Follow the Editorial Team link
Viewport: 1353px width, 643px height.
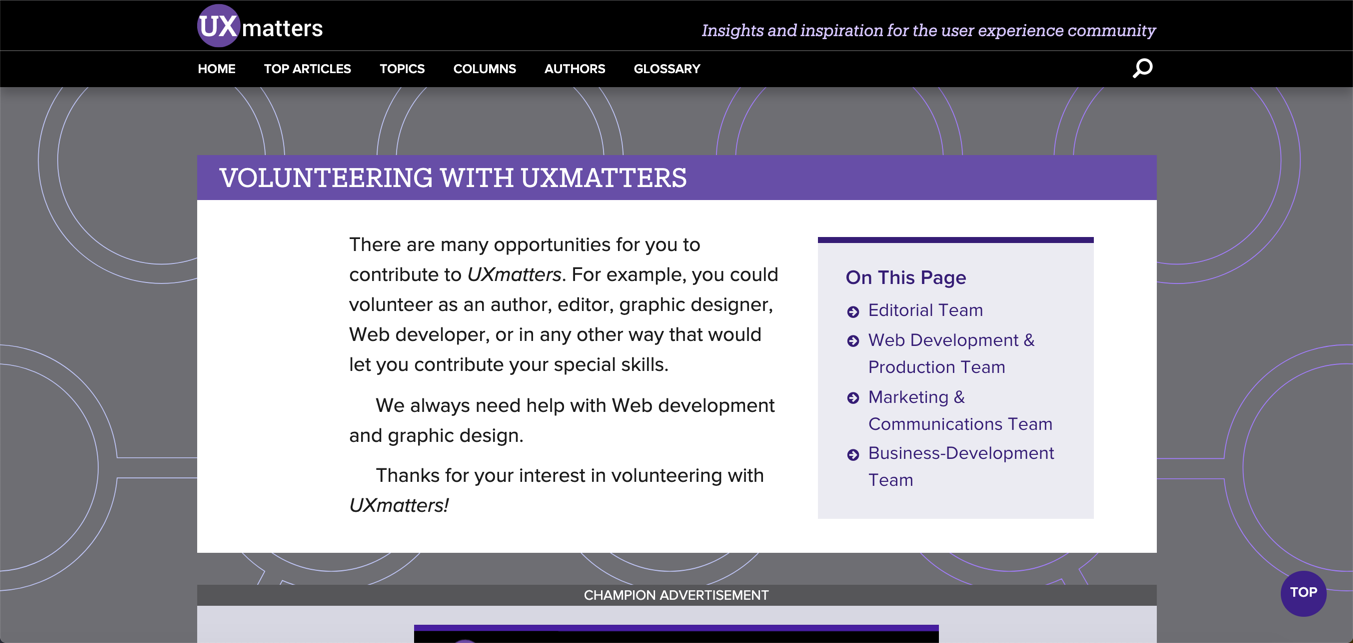[x=925, y=310]
